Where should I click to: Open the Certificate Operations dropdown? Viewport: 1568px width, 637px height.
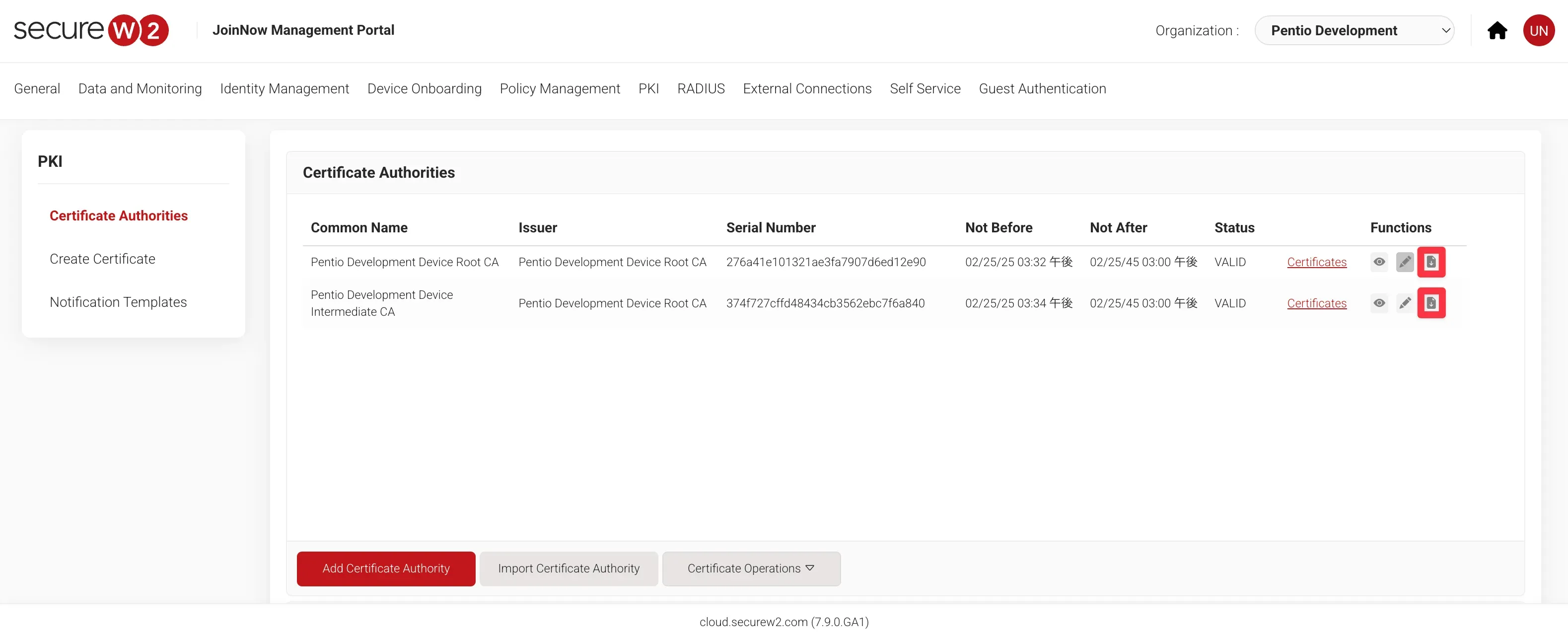click(x=751, y=568)
